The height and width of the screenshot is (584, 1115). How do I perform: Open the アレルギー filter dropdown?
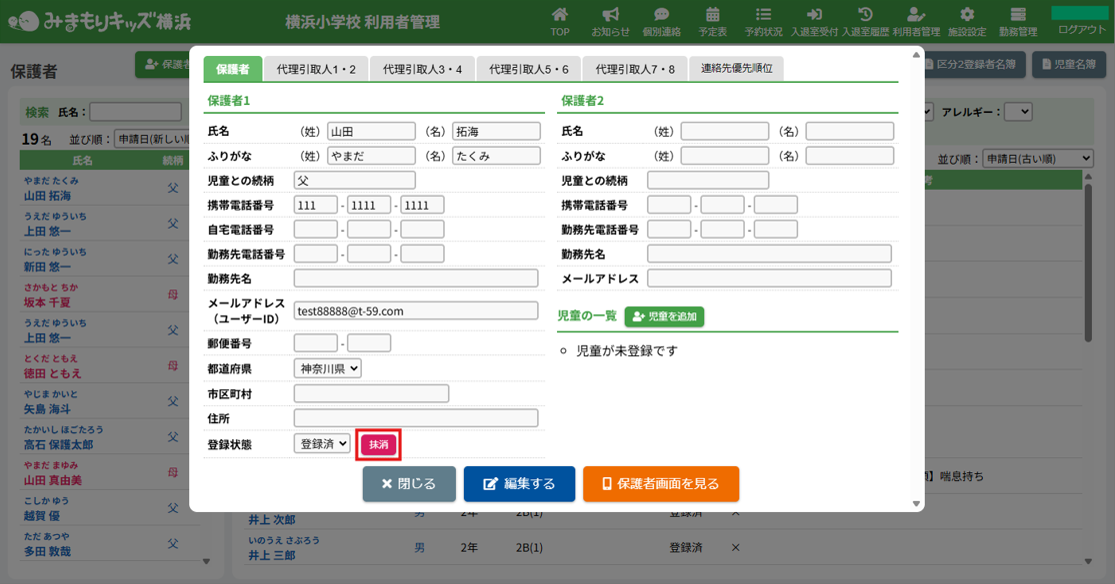[x=1018, y=112]
